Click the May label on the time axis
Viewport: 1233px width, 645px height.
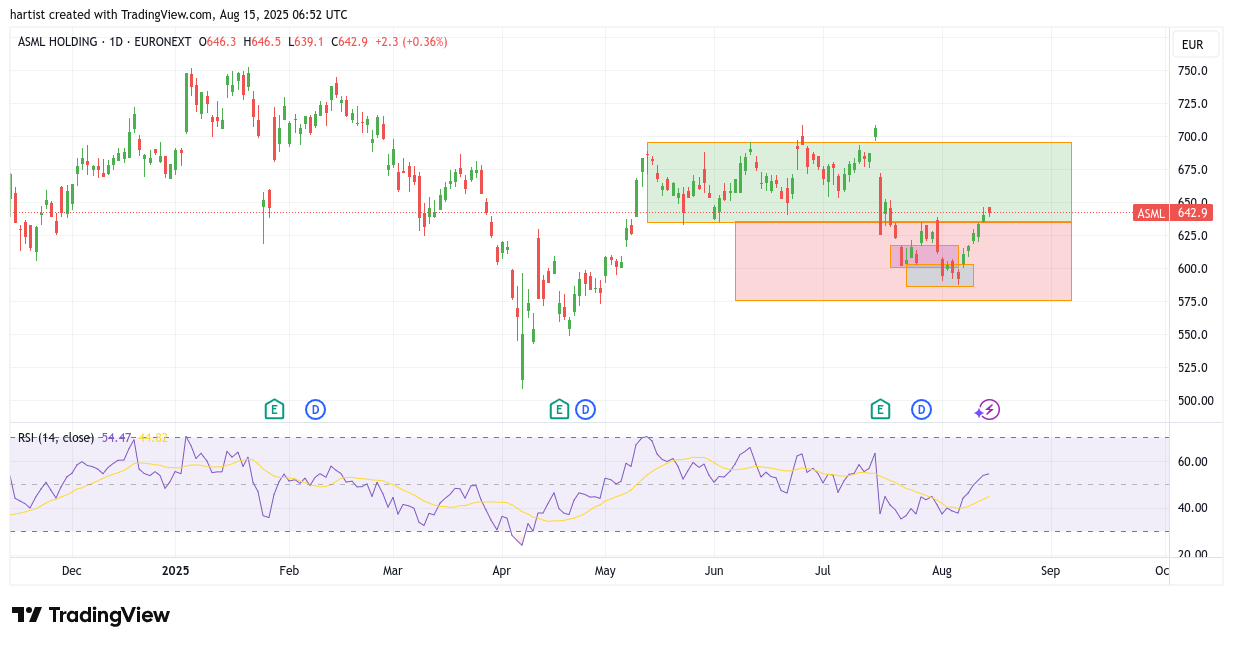click(x=605, y=571)
